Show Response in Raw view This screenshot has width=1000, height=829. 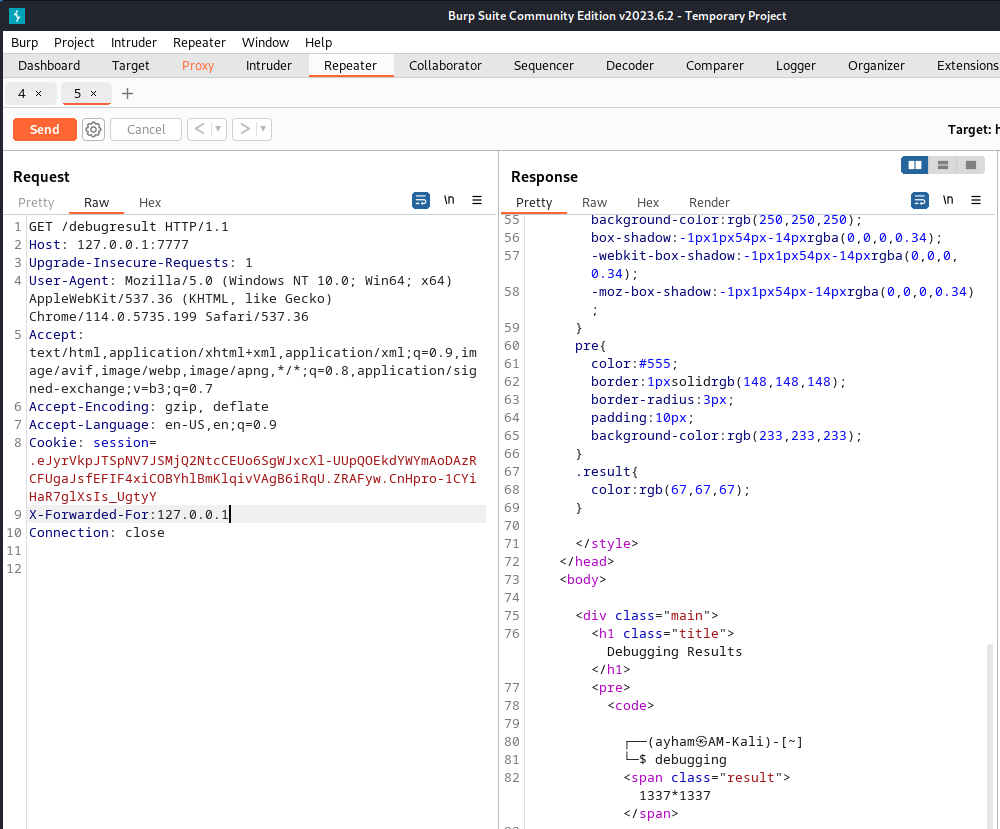pyautogui.click(x=594, y=203)
